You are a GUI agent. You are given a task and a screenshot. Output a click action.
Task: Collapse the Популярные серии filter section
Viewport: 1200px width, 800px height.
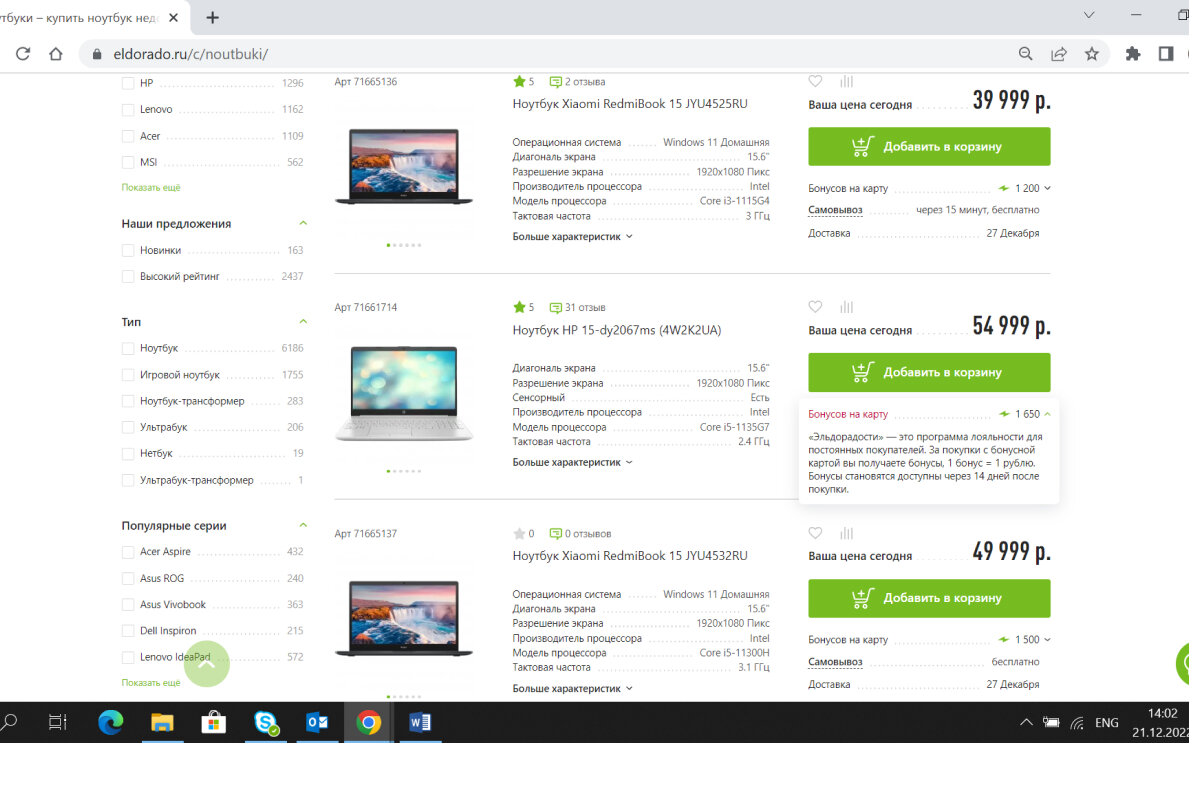point(303,525)
